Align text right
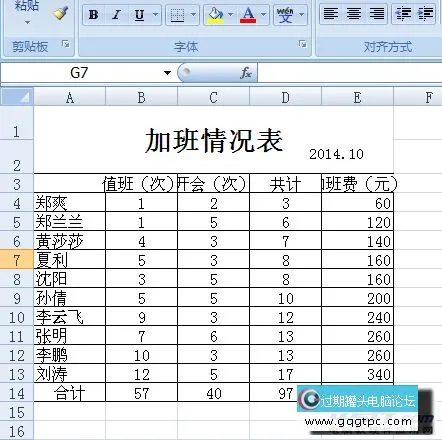 (x=376, y=14)
